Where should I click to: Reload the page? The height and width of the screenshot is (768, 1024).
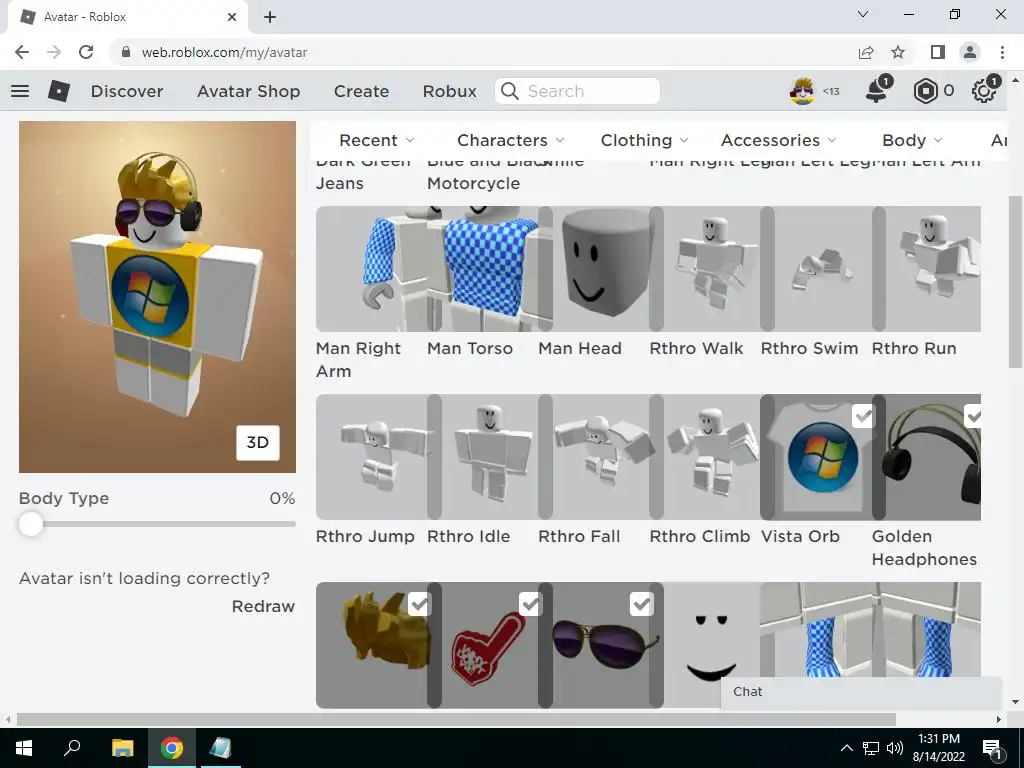(86, 52)
